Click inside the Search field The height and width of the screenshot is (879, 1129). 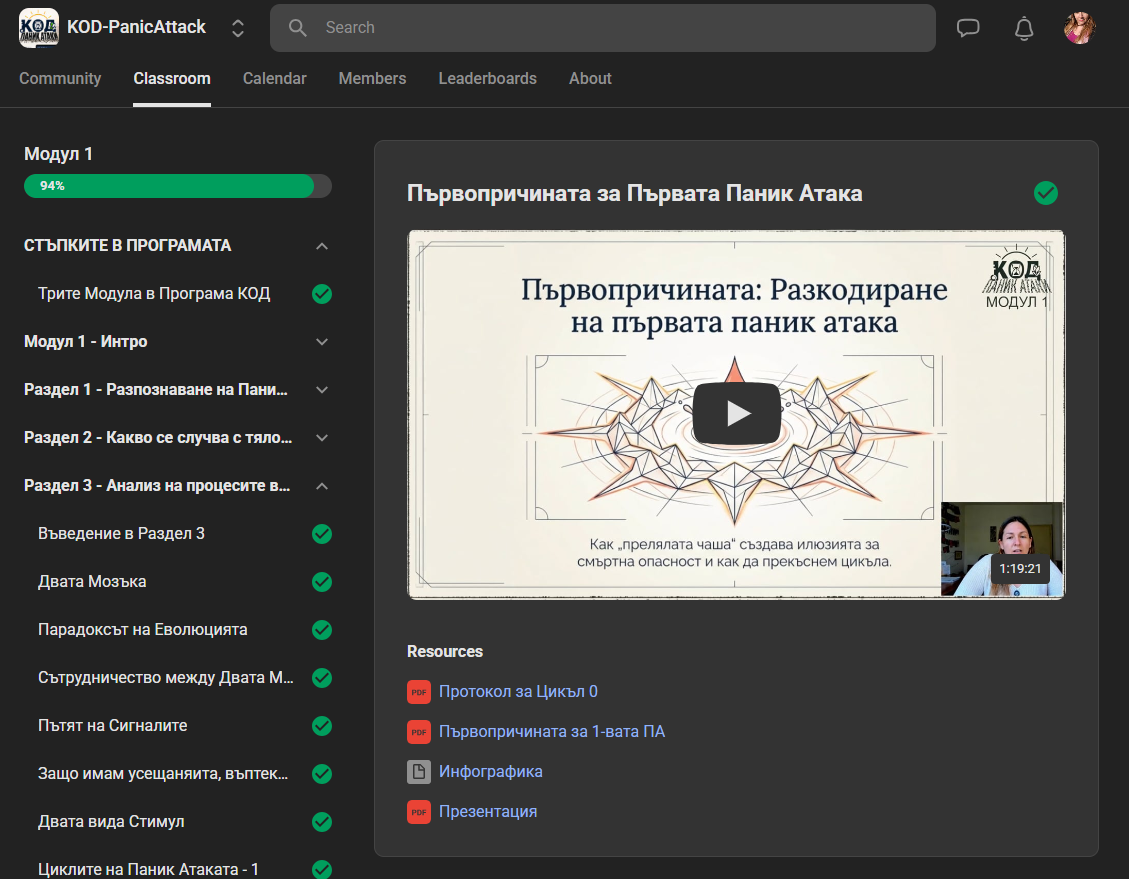[603, 27]
